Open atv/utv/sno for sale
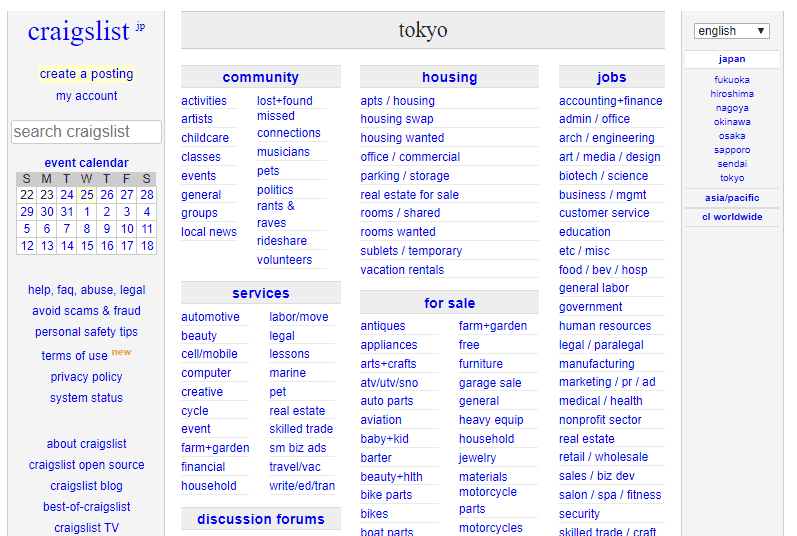Image resolution: width=797 pixels, height=536 pixels. pos(389,383)
